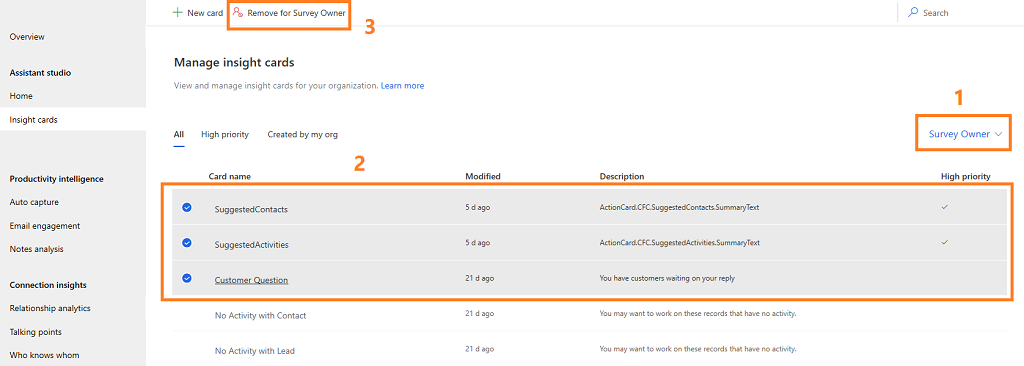
Task: Click Remove for Survey Owner button
Action: (x=289, y=12)
